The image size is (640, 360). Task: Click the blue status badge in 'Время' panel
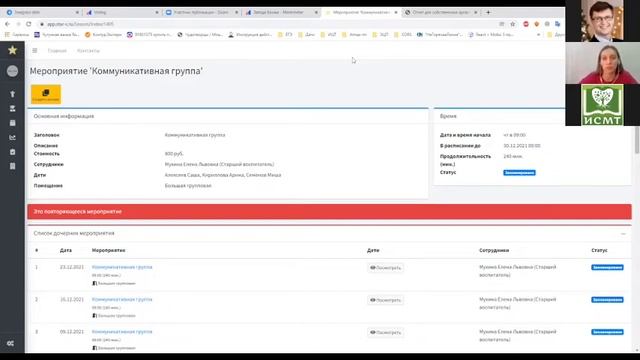coord(519,173)
